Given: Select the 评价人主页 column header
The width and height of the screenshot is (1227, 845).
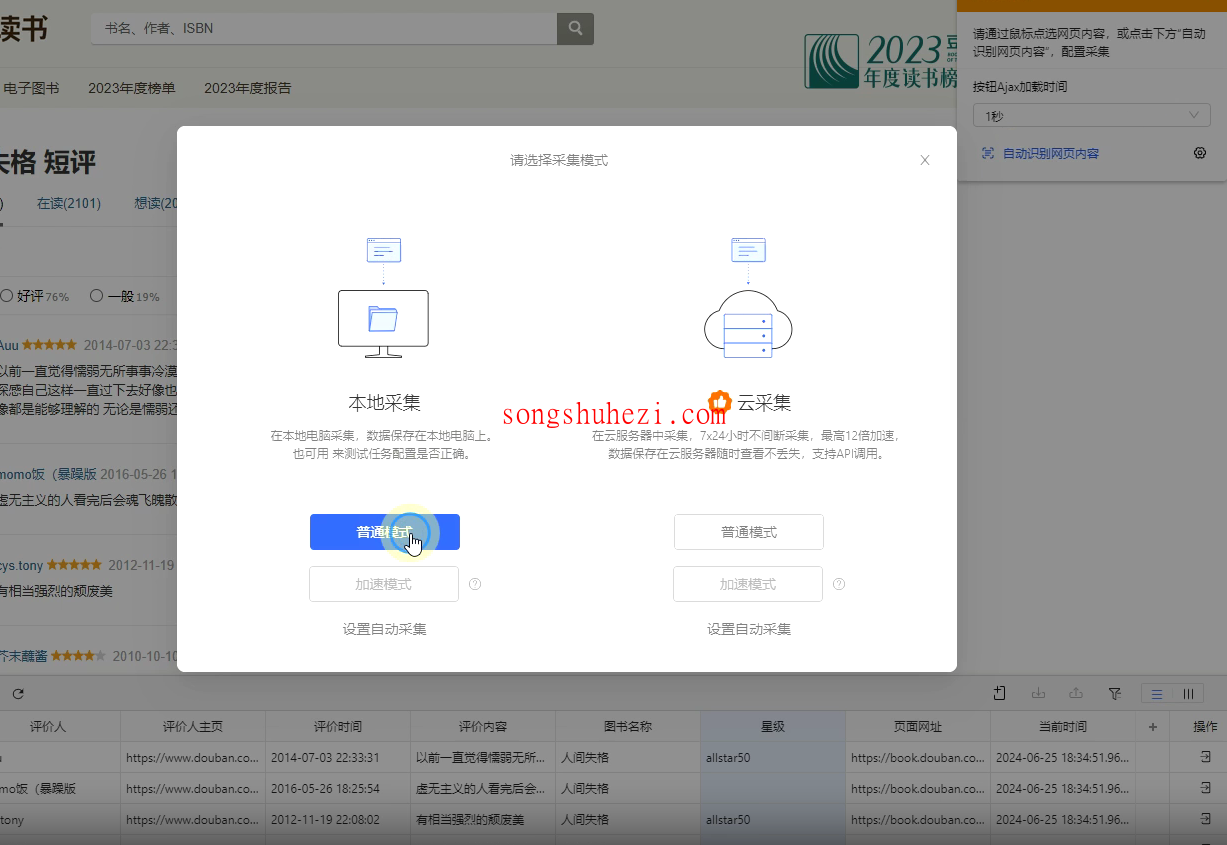Looking at the screenshot, I should [x=193, y=727].
